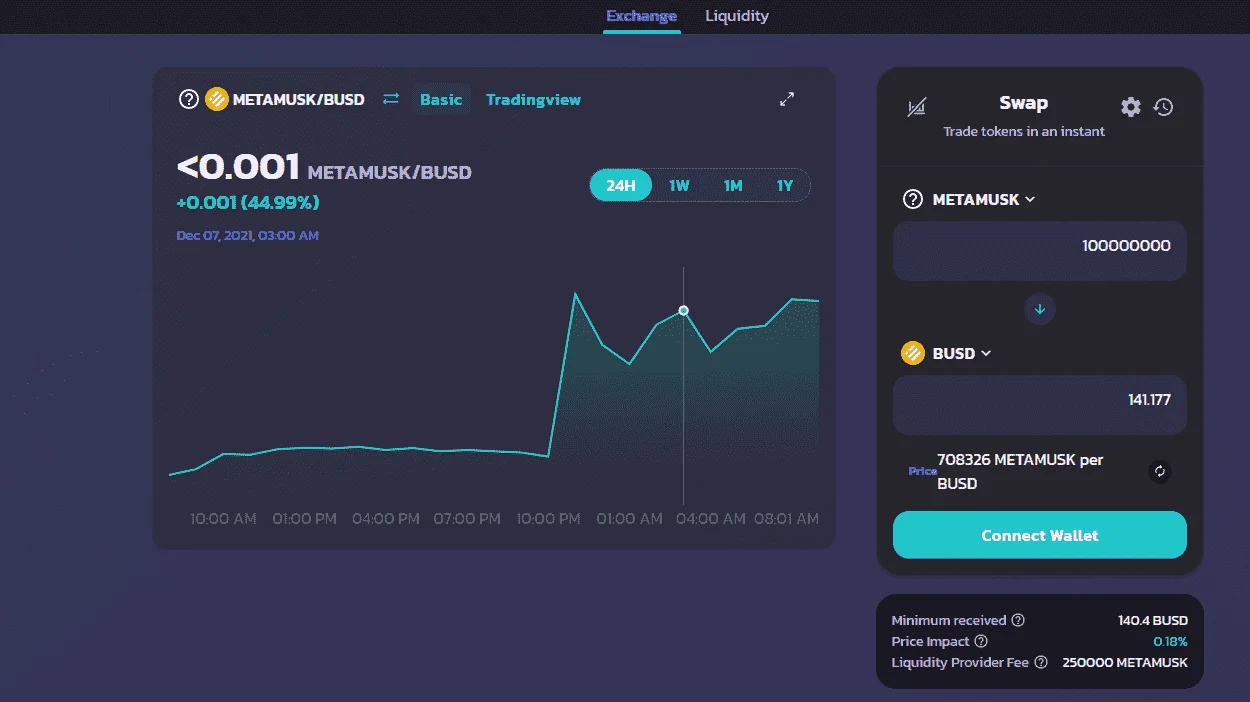Screen dimensions: 1250x702
Task: Click the 07:00 PM axis label
Action: click(x=467, y=518)
